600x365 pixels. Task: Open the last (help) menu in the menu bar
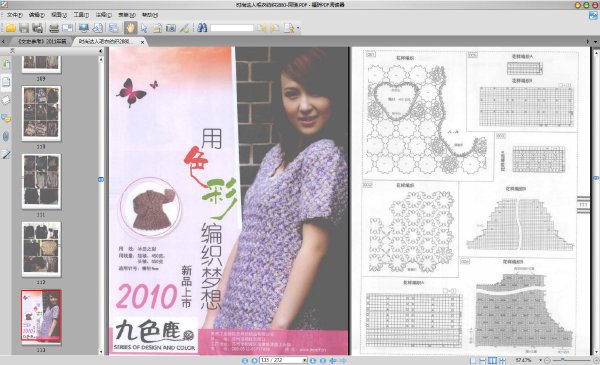(150, 15)
